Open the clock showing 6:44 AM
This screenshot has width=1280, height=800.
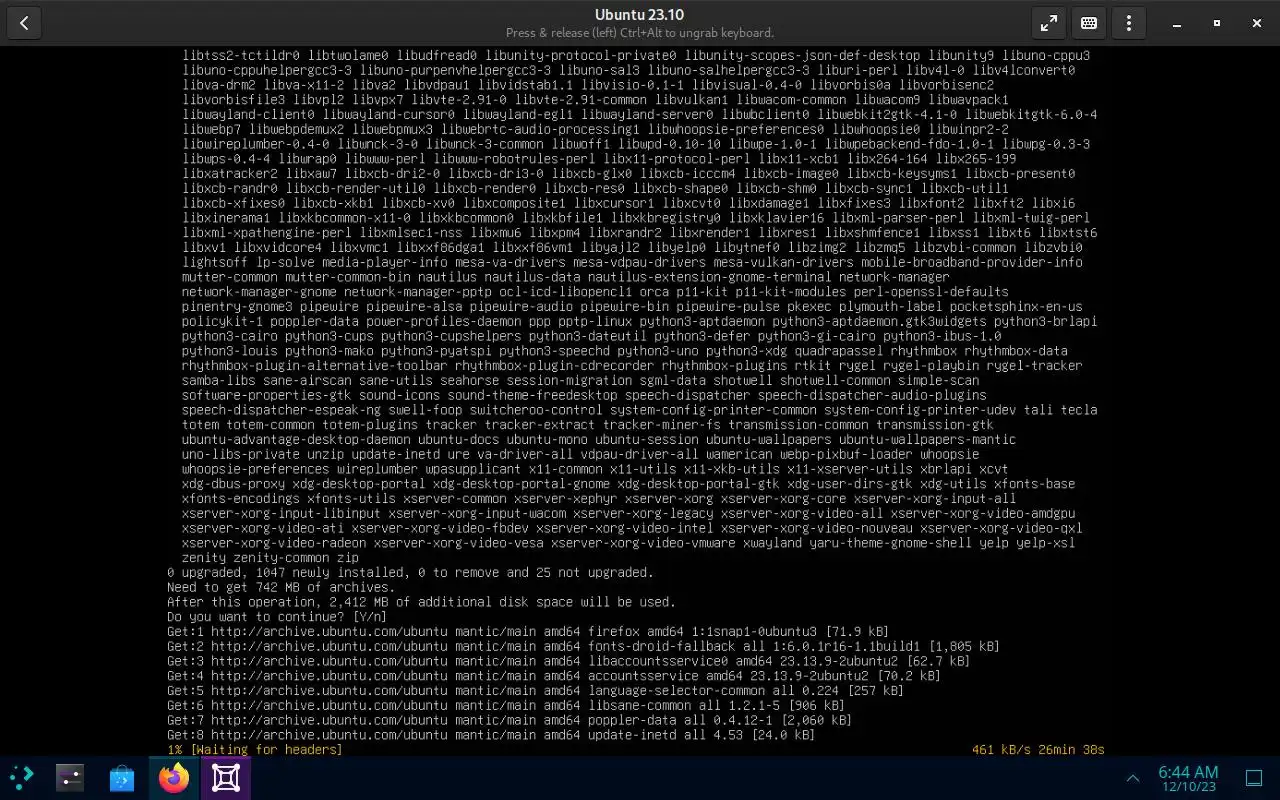(x=1188, y=771)
